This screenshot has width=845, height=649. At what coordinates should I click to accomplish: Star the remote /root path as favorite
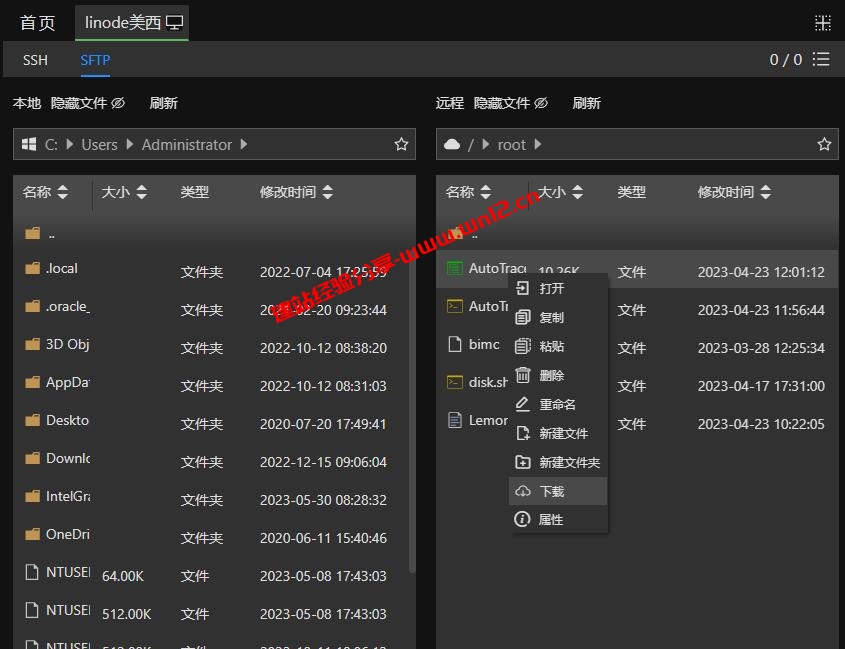pyautogui.click(x=824, y=144)
